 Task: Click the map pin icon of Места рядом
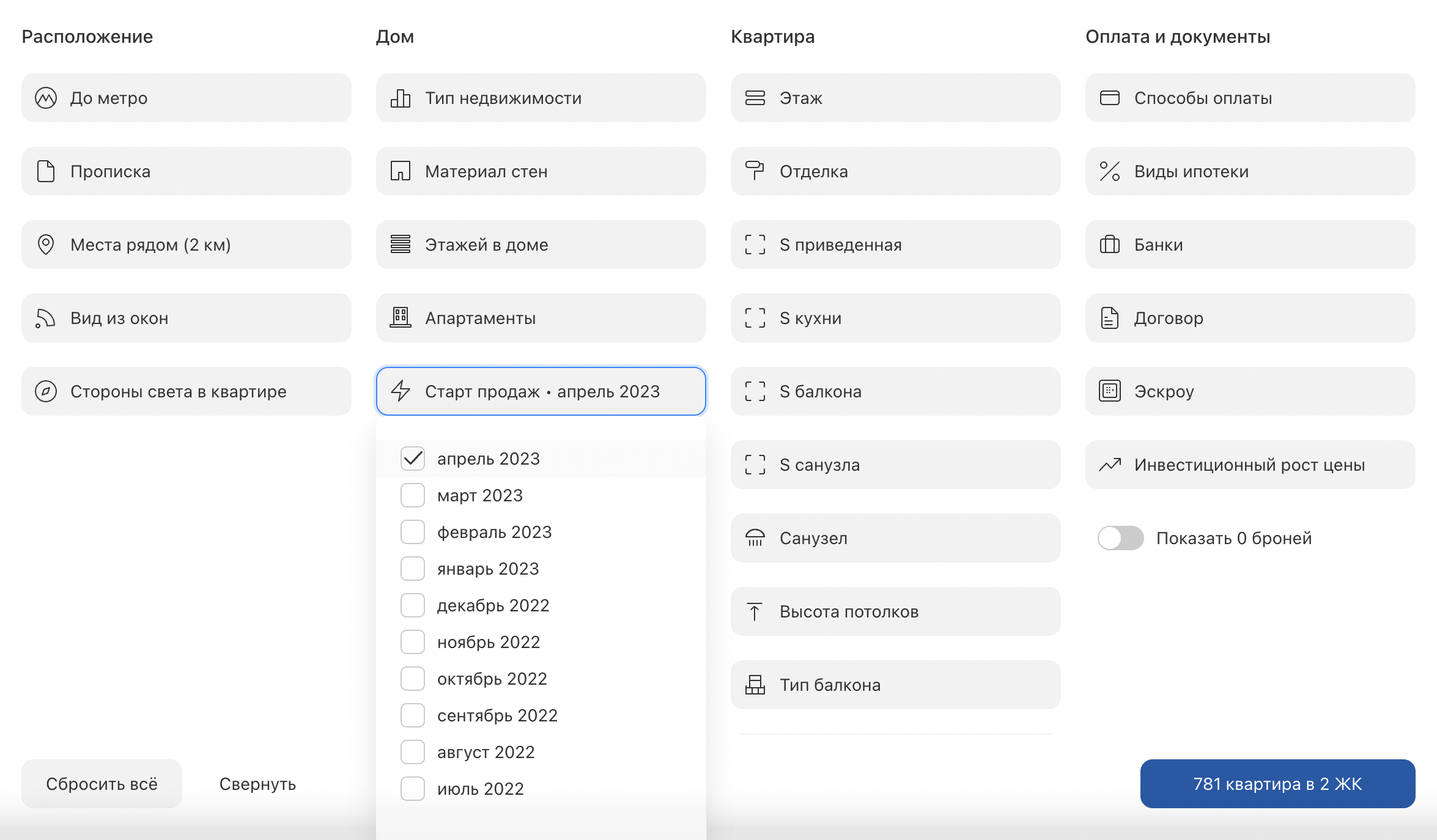(x=46, y=245)
